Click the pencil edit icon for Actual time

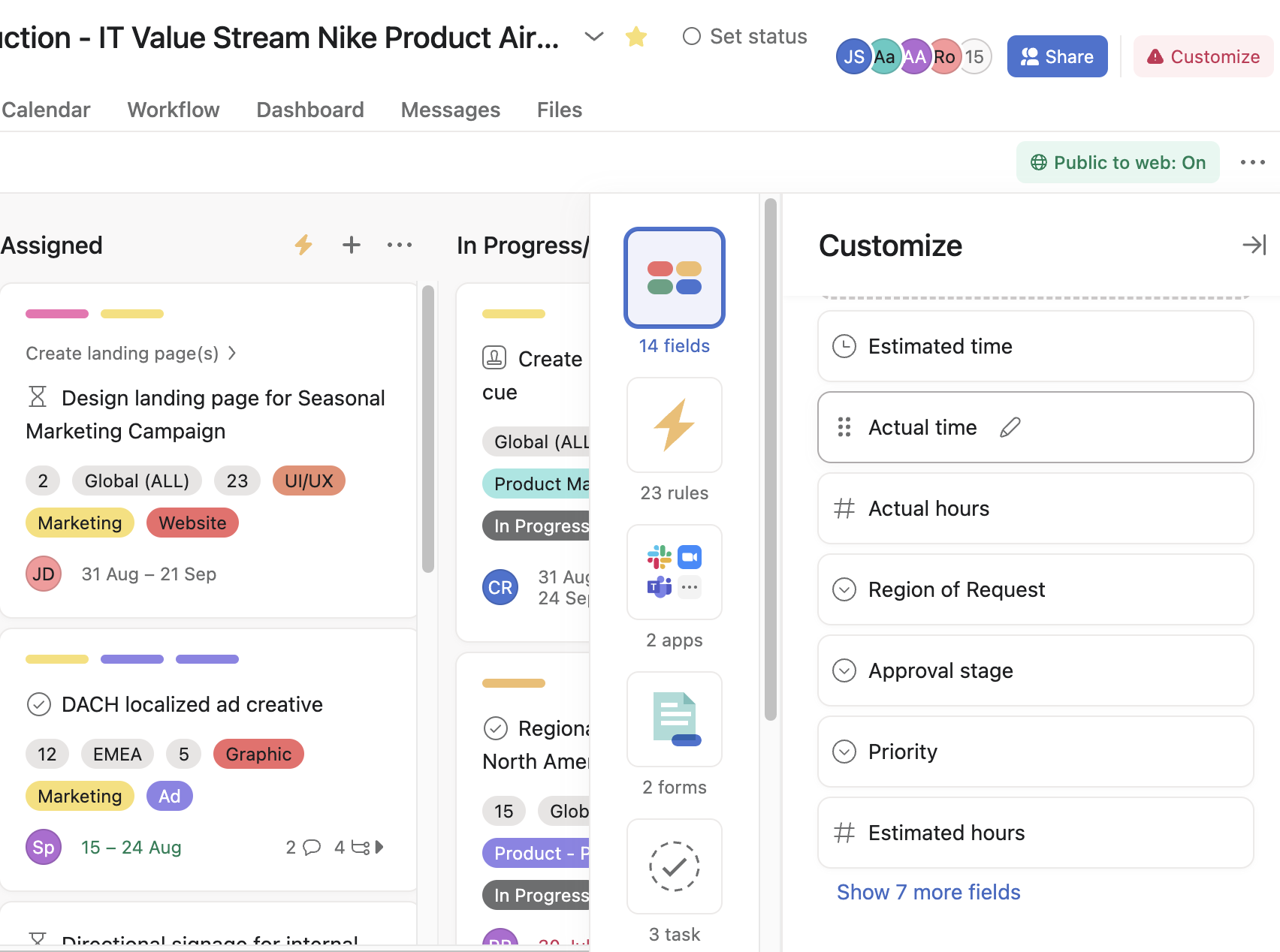[x=1010, y=427]
